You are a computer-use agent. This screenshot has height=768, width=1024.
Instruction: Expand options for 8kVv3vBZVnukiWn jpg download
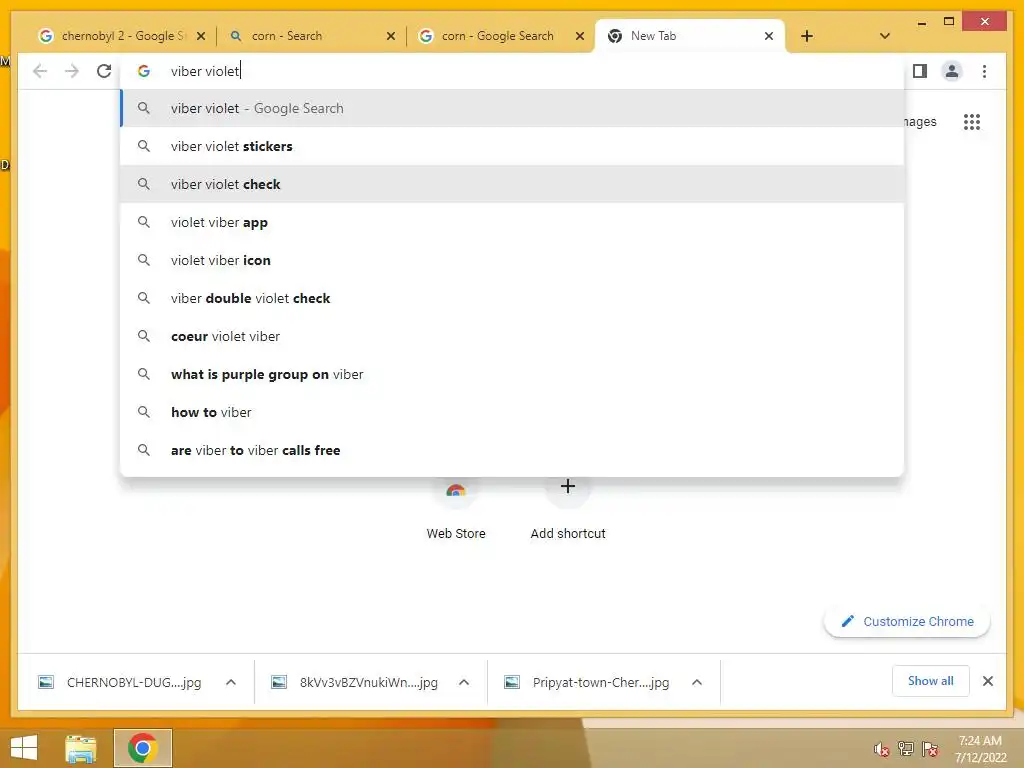click(x=464, y=682)
